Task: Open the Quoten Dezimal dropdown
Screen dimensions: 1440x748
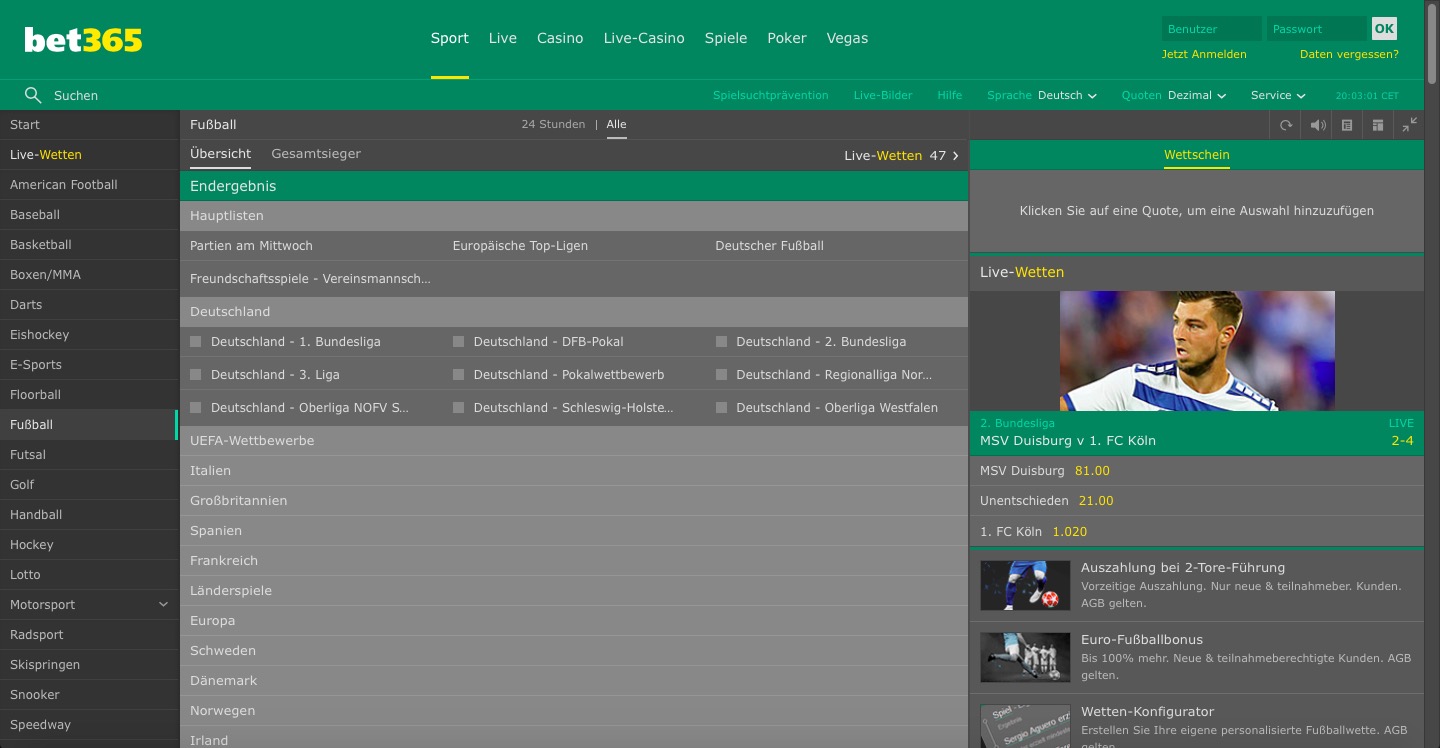Action: coord(1174,95)
